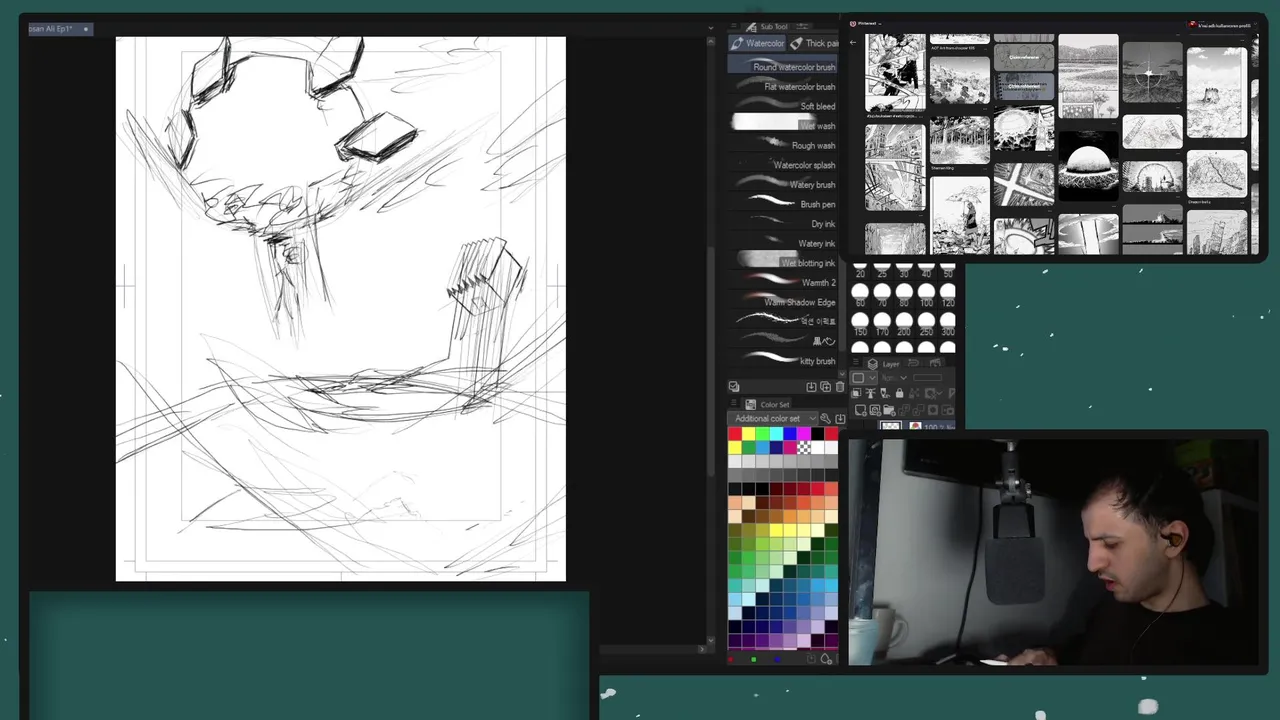The width and height of the screenshot is (1280, 720).
Task: Click the apply mask to layer icon
Action: click(x=948, y=410)
